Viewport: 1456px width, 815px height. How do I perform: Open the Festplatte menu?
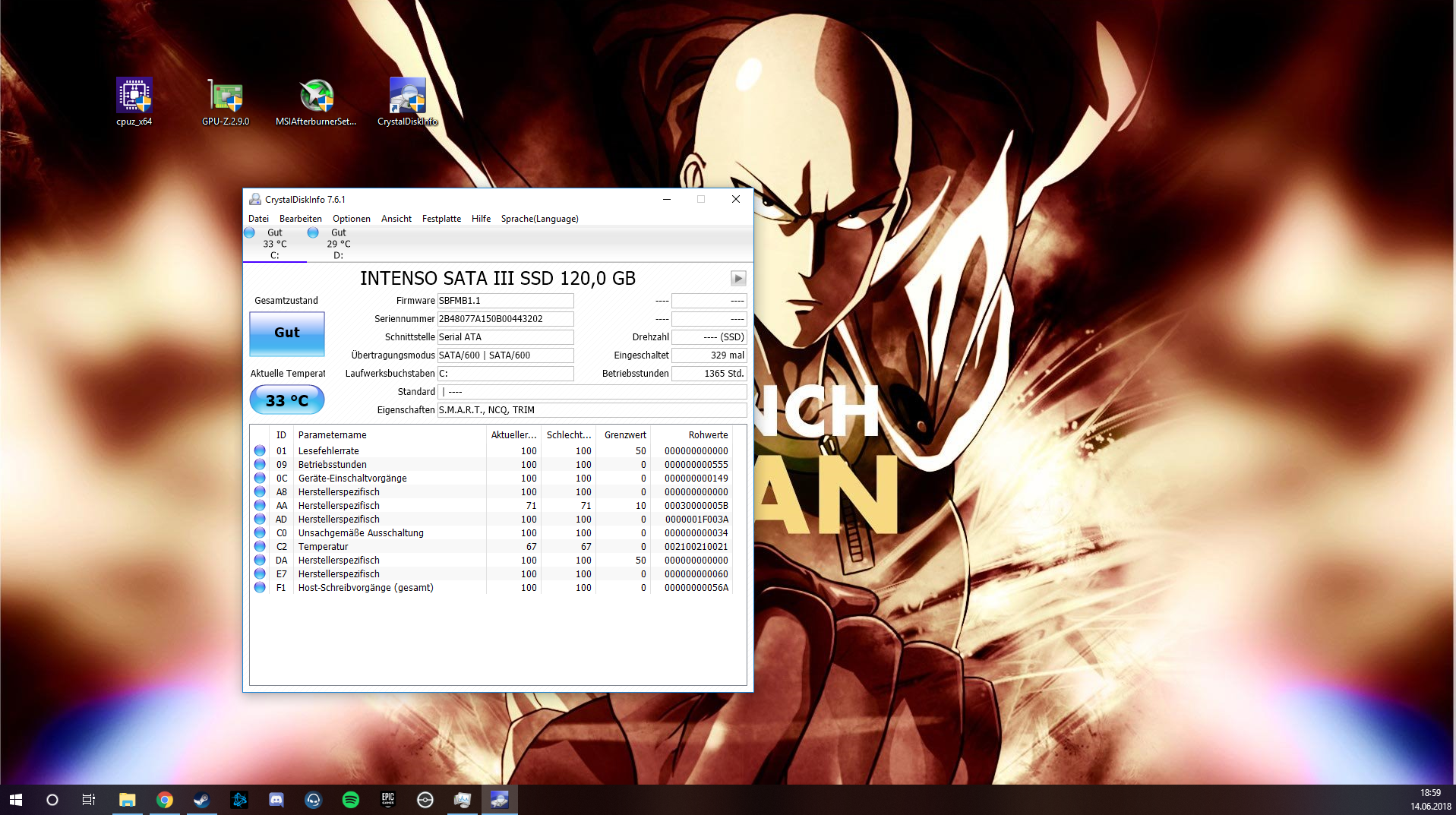[441, 219]
